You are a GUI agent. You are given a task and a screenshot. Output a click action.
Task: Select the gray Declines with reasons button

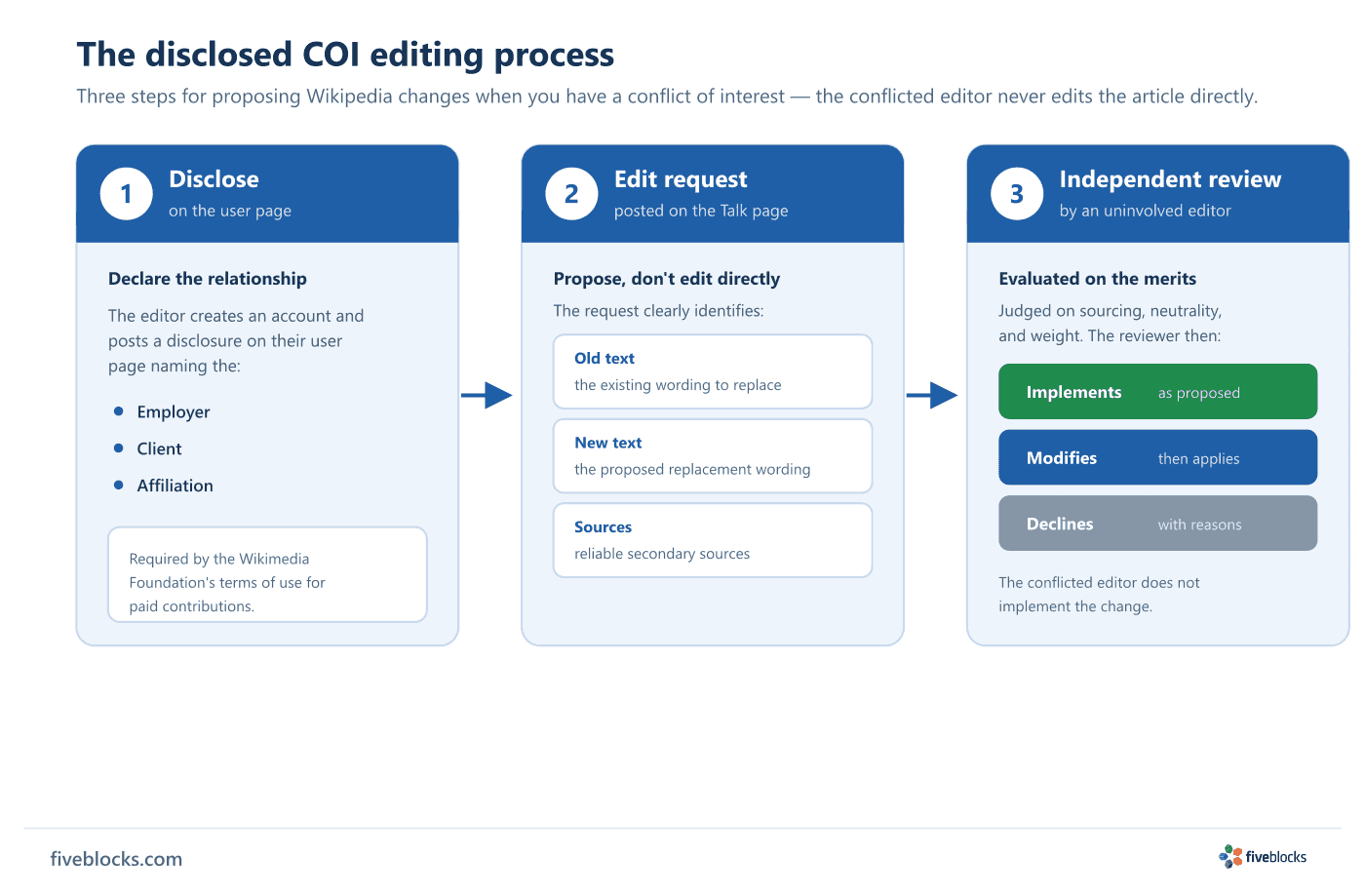[x=1158, y=524]
